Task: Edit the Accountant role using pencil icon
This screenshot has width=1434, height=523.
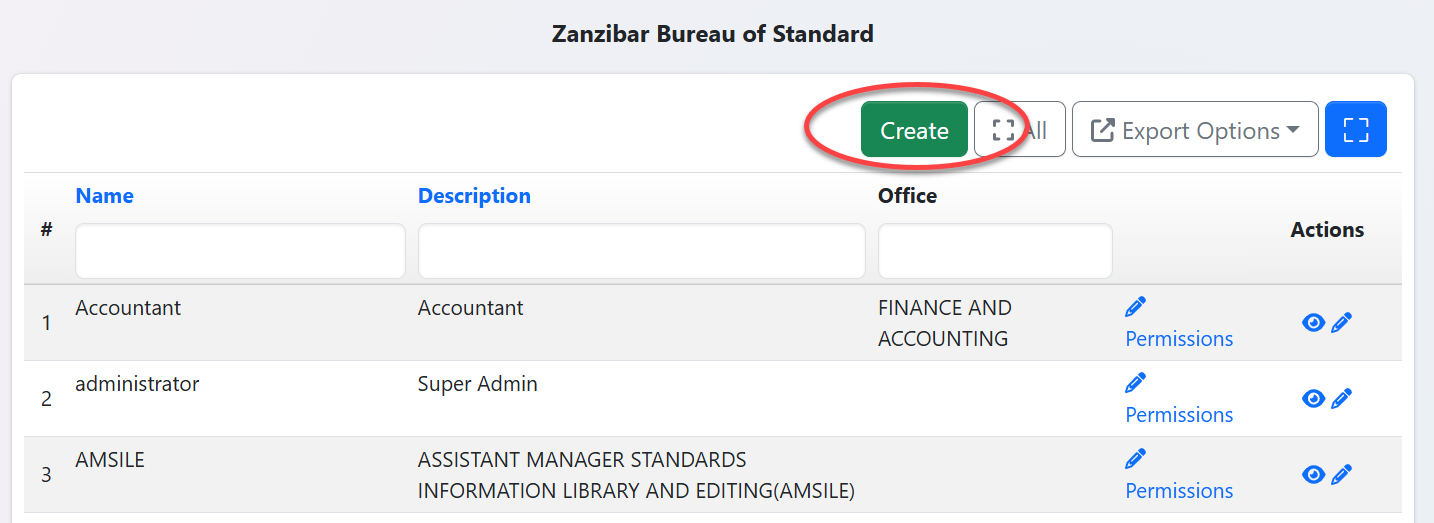Action: click(1342, 322)
